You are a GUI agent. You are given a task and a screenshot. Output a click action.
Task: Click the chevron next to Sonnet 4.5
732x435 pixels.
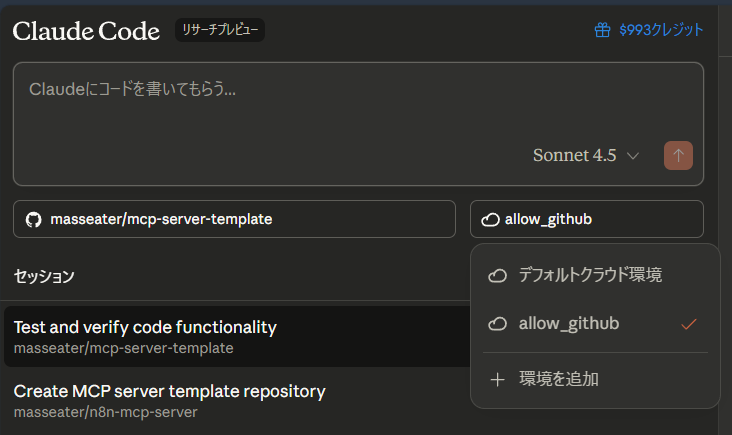pos(633,155)
